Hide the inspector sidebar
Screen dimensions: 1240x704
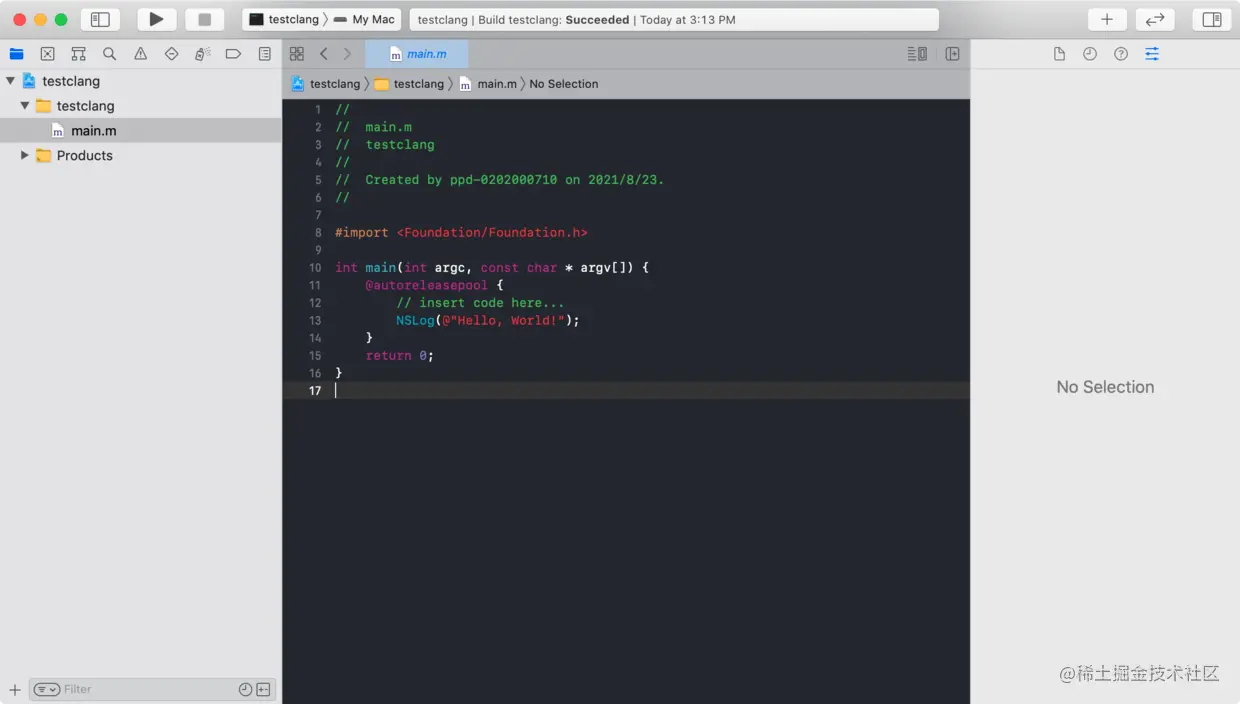tap(1212, 19)
